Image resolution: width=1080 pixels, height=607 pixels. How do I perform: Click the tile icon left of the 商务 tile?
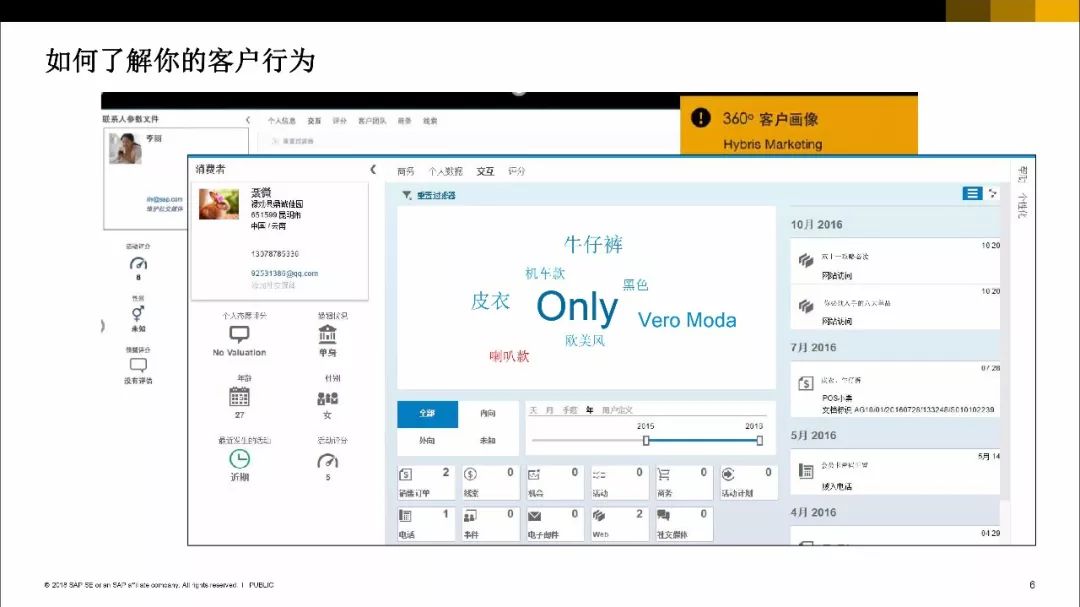(599, 474)
